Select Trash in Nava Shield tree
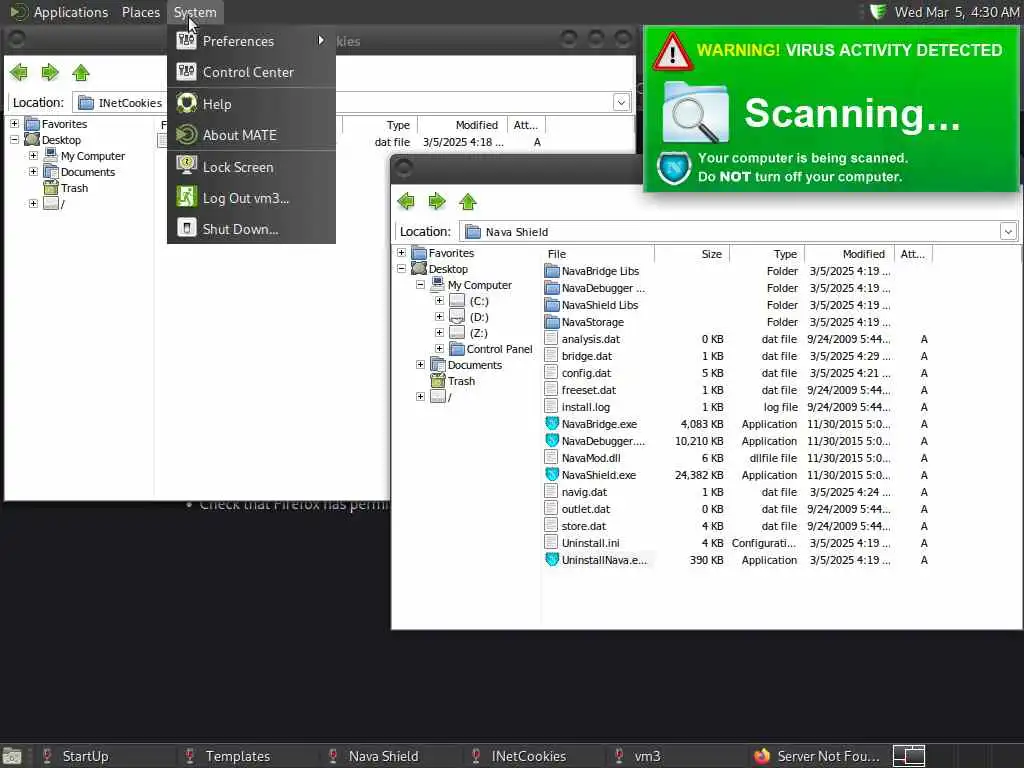 point(461,381)
